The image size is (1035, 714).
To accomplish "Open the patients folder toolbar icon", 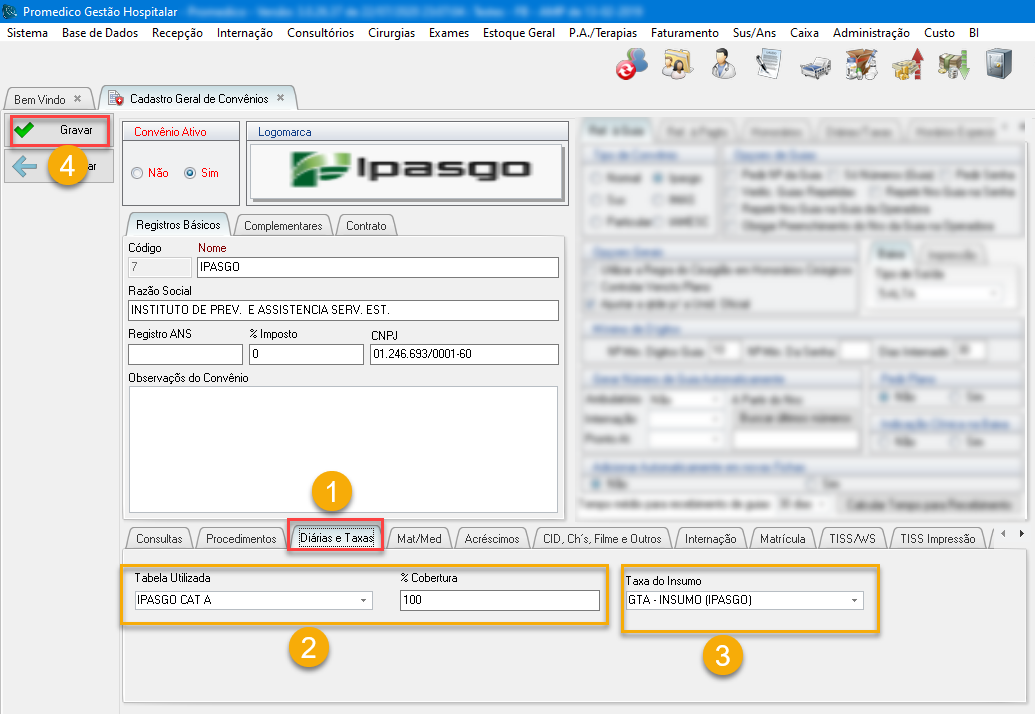I will pyautogui.click(x=677, y=65).
